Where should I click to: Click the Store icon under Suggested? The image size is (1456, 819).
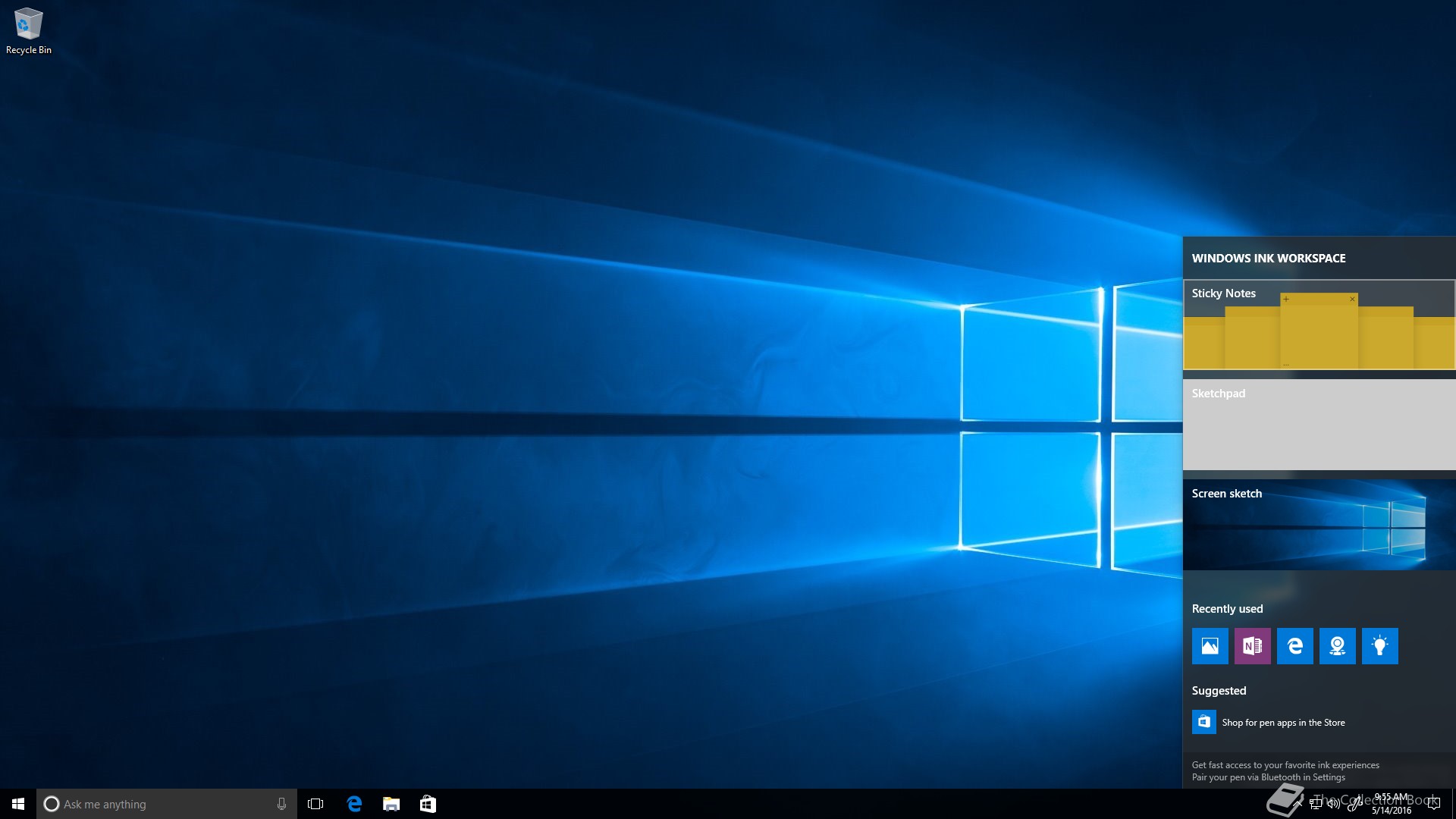point(1203,722)
